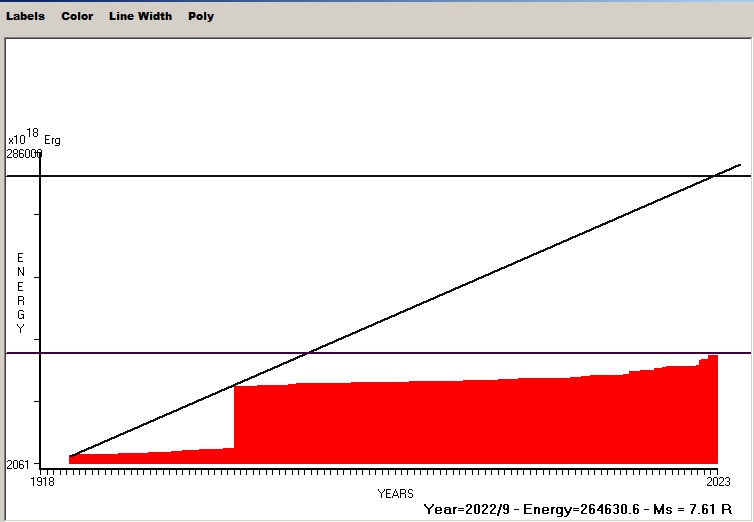Click the upper horizontal black line
754x522 pixels.
300,176
